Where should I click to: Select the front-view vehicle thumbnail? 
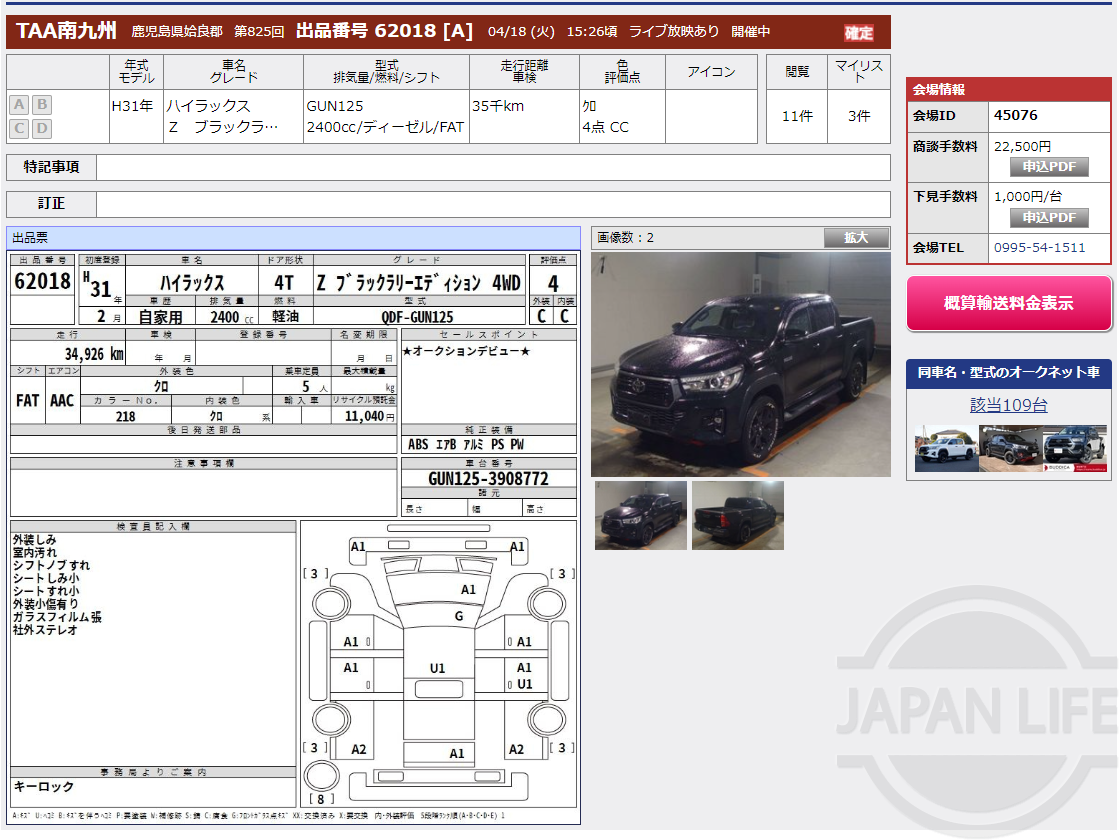click(x=641, y=515)
